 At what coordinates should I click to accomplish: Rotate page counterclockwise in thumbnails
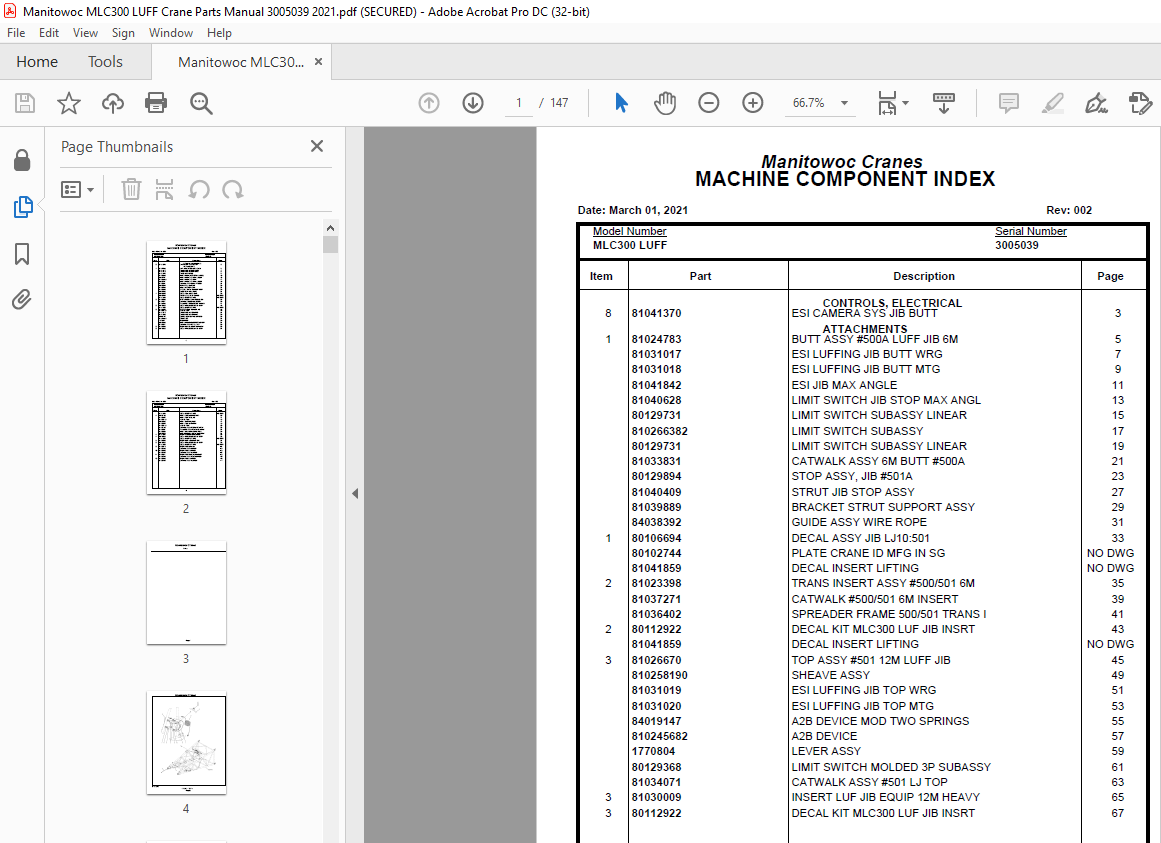pyautogui.click(x=198, y=189)
